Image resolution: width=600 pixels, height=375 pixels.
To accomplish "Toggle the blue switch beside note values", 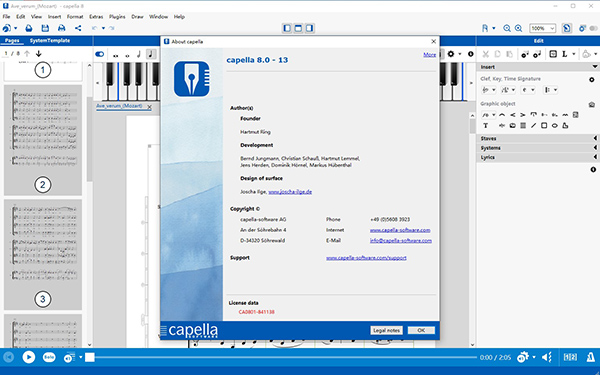I will point(99,54).
